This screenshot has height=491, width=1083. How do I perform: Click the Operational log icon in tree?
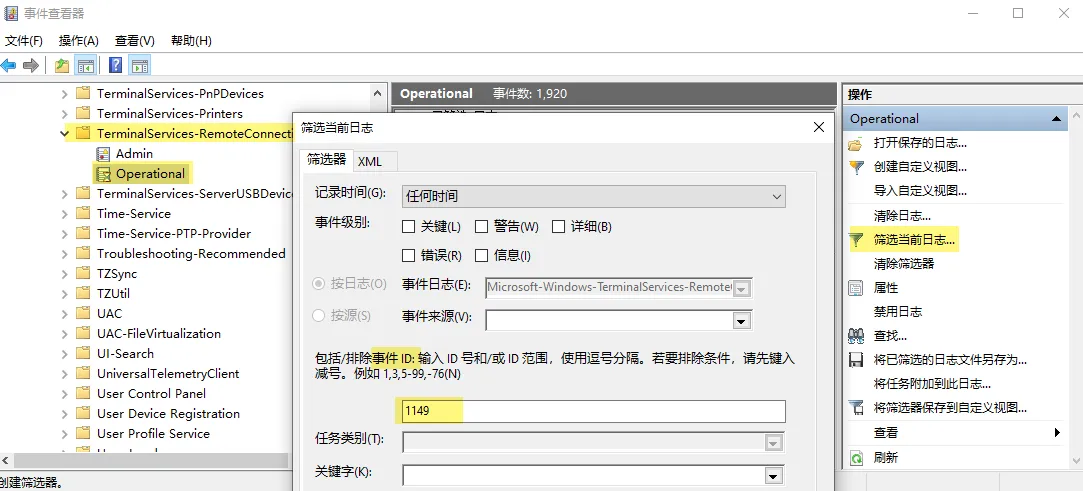point(103,174)
